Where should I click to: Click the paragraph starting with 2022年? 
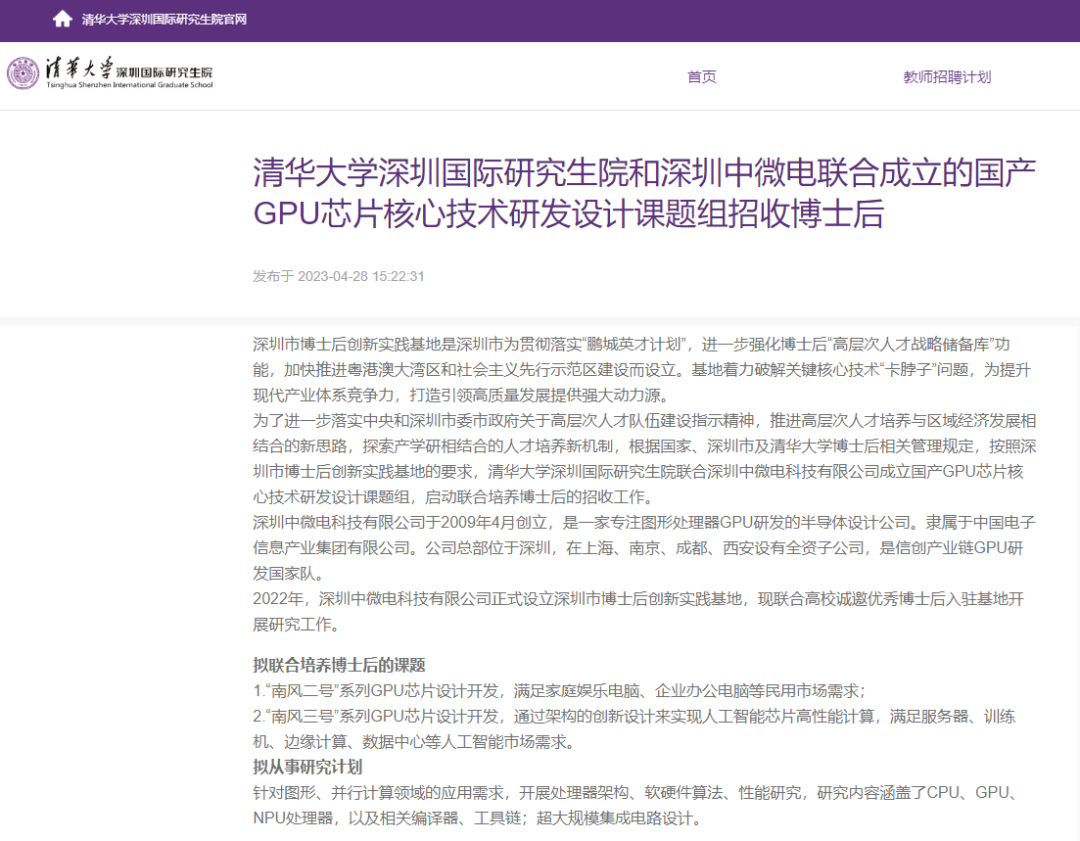[644, 611]
